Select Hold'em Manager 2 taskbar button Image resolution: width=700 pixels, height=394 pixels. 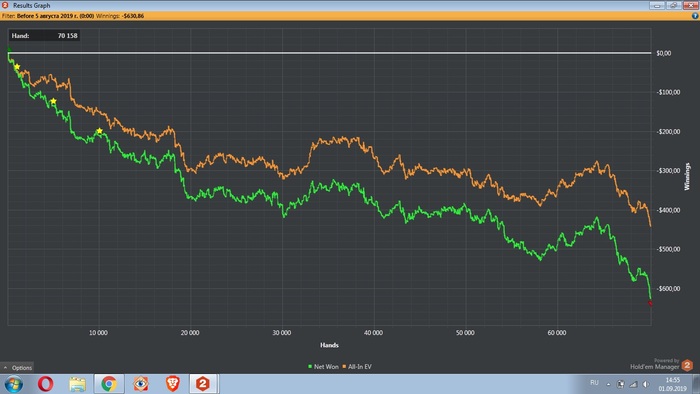click(204, 384)
